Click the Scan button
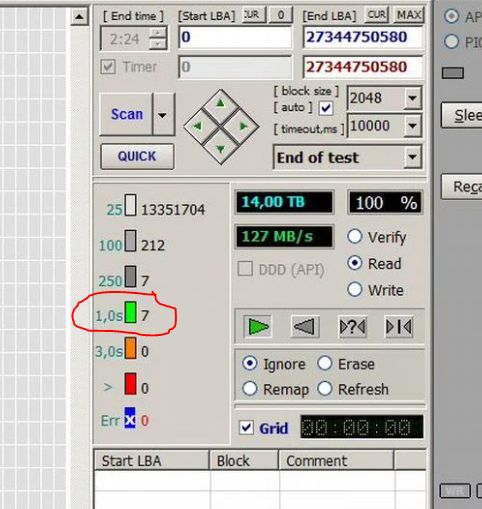Screen dimensions: 482x509 pos(126,114)
